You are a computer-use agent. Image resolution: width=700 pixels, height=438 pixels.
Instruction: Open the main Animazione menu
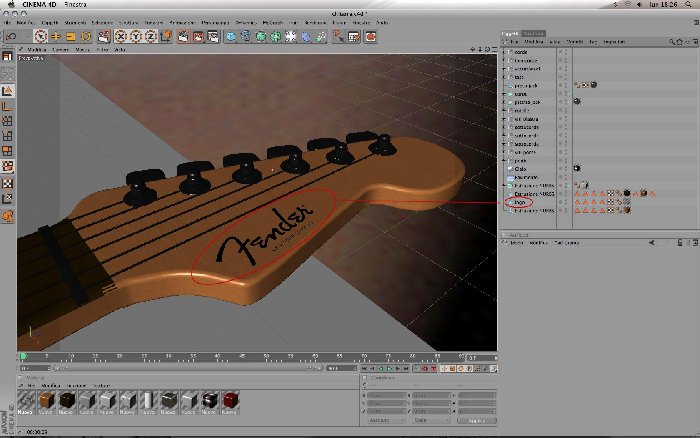(x=182, y=22)
